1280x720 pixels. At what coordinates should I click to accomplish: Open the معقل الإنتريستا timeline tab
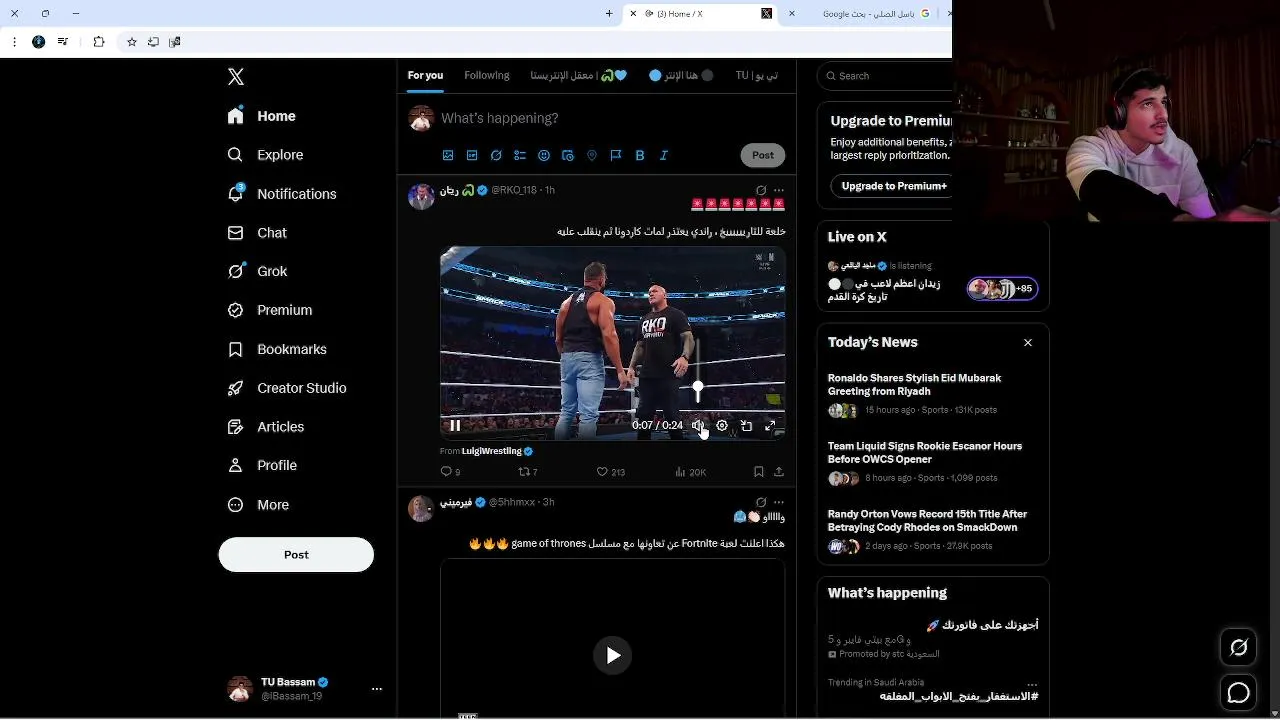579,75
